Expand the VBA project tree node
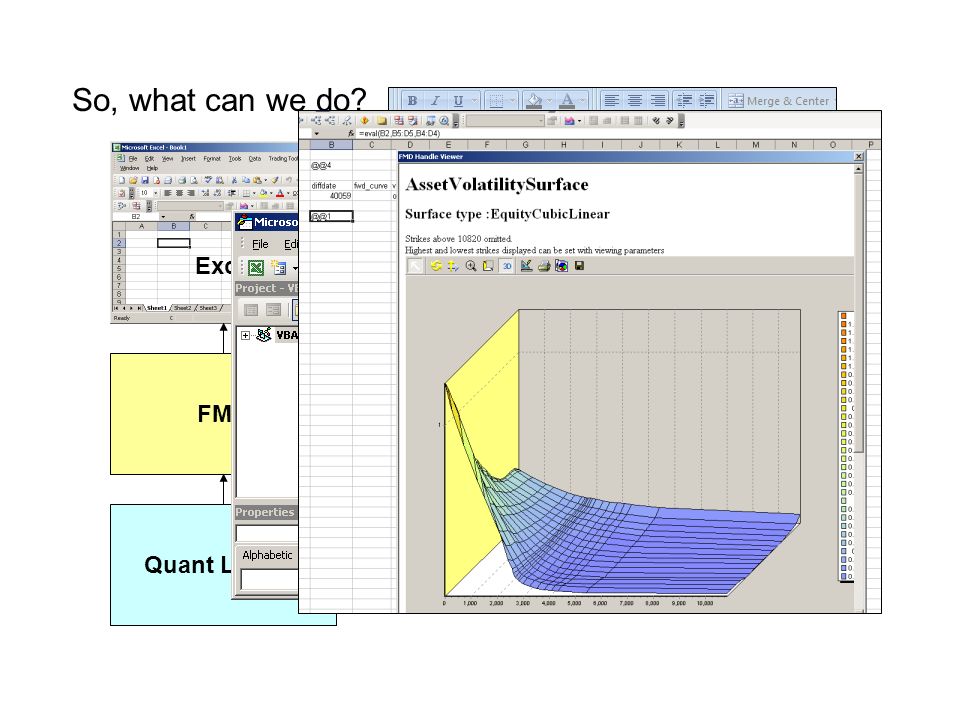 245,336
